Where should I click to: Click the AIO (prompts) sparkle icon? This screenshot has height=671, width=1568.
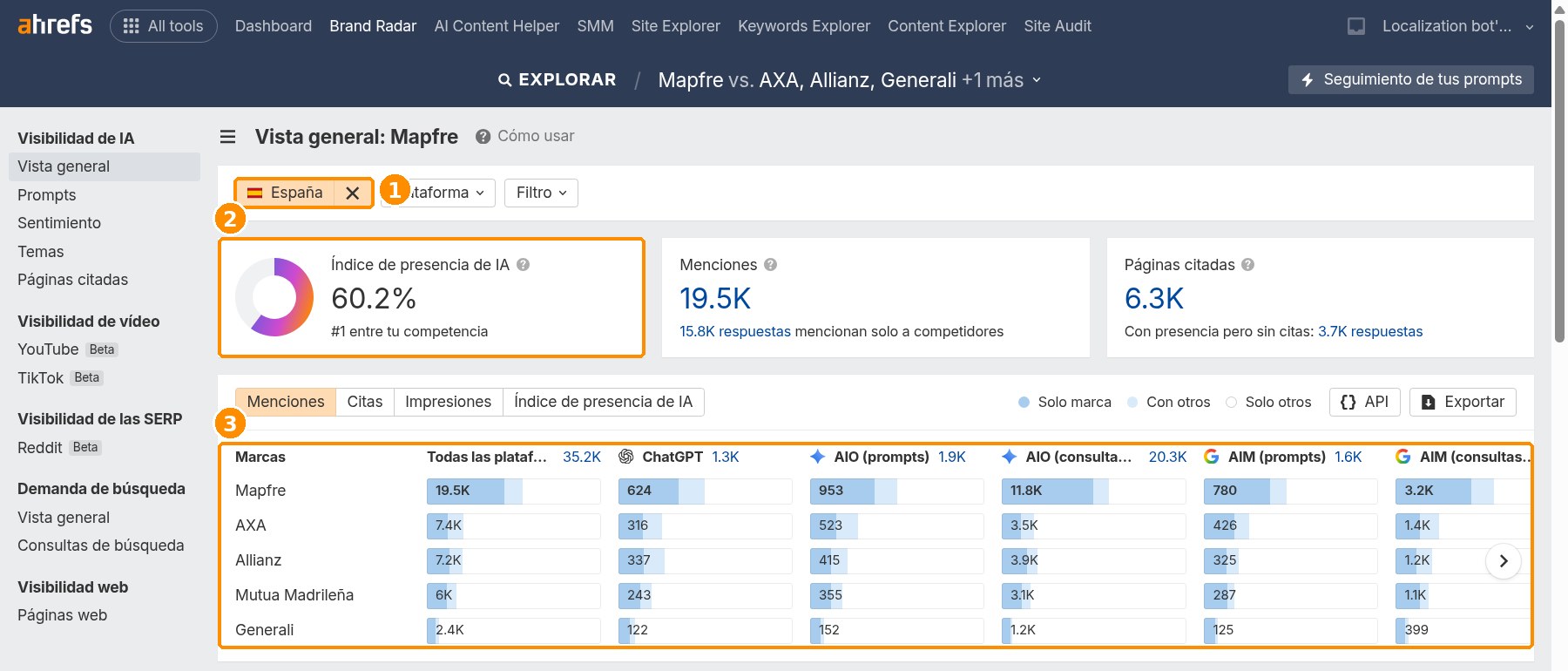[817, 457]
